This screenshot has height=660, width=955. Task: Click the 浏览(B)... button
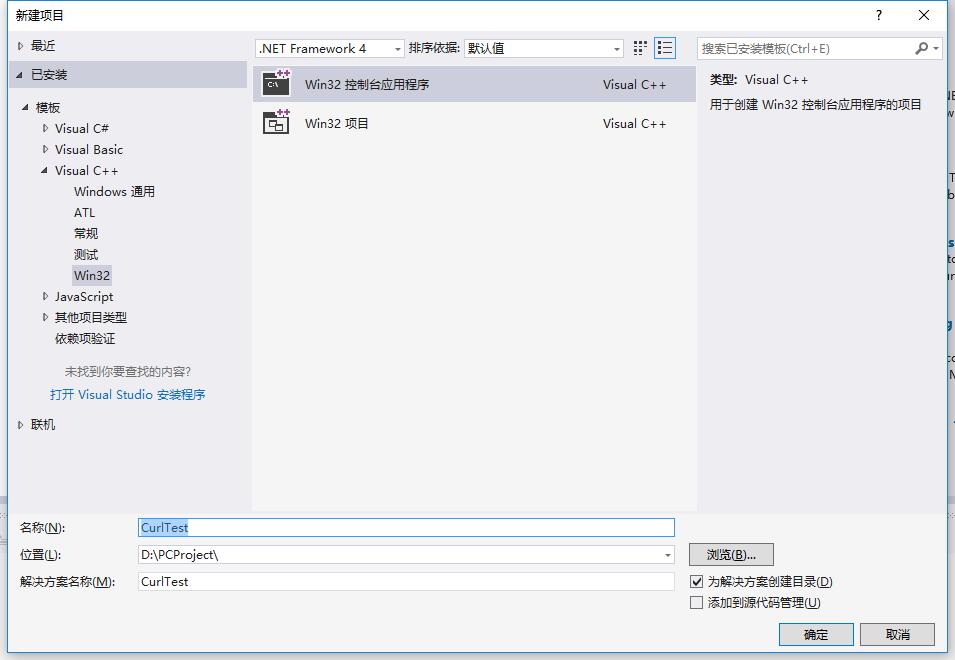(731, 555)
